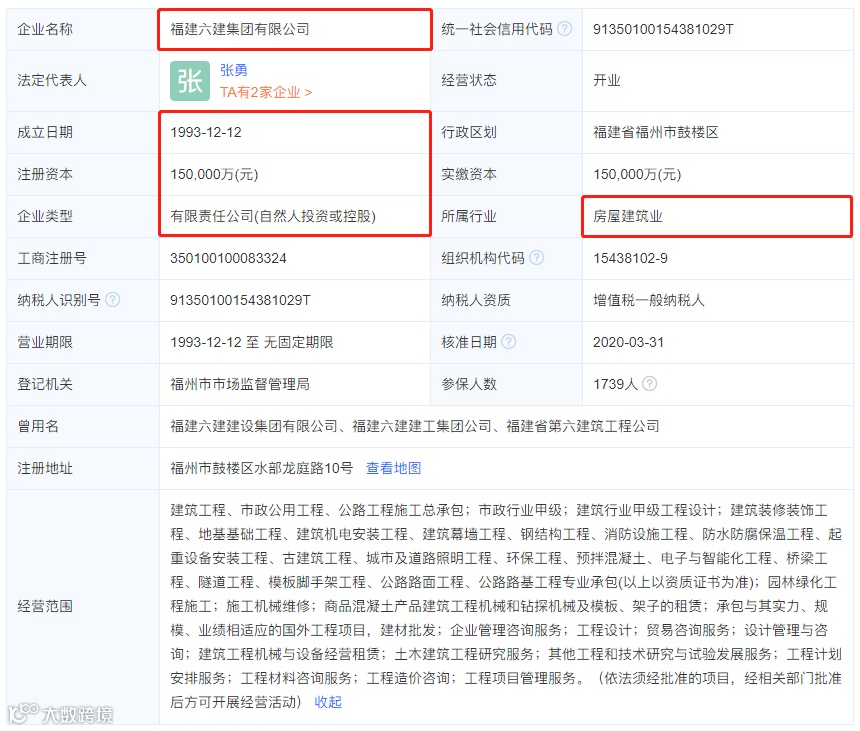This screenshot has width=860, height=731.
Task: Select credit code value 91350100154381029T in top row
Action: [x=663, y=29]
